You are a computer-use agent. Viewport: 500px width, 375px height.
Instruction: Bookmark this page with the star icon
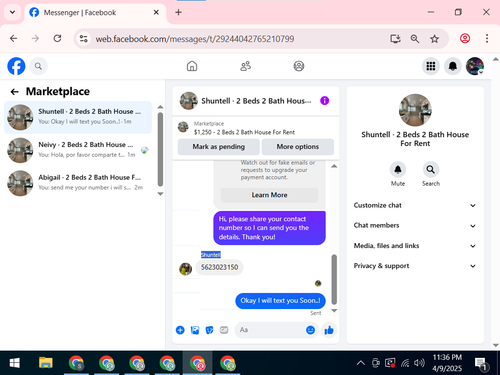(434, 39)
